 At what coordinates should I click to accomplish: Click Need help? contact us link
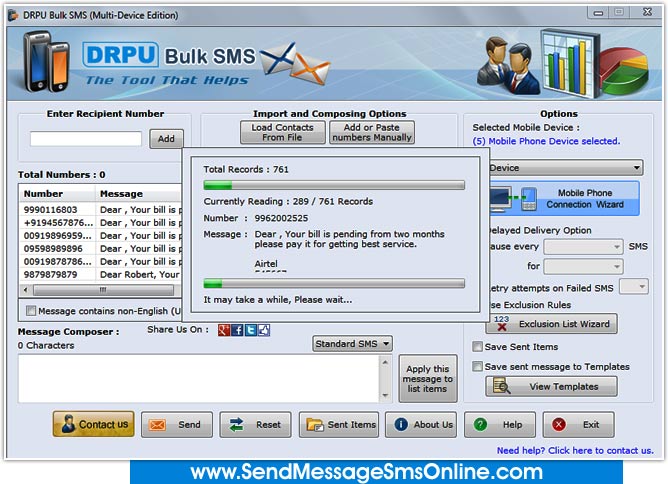coord(575,451)
